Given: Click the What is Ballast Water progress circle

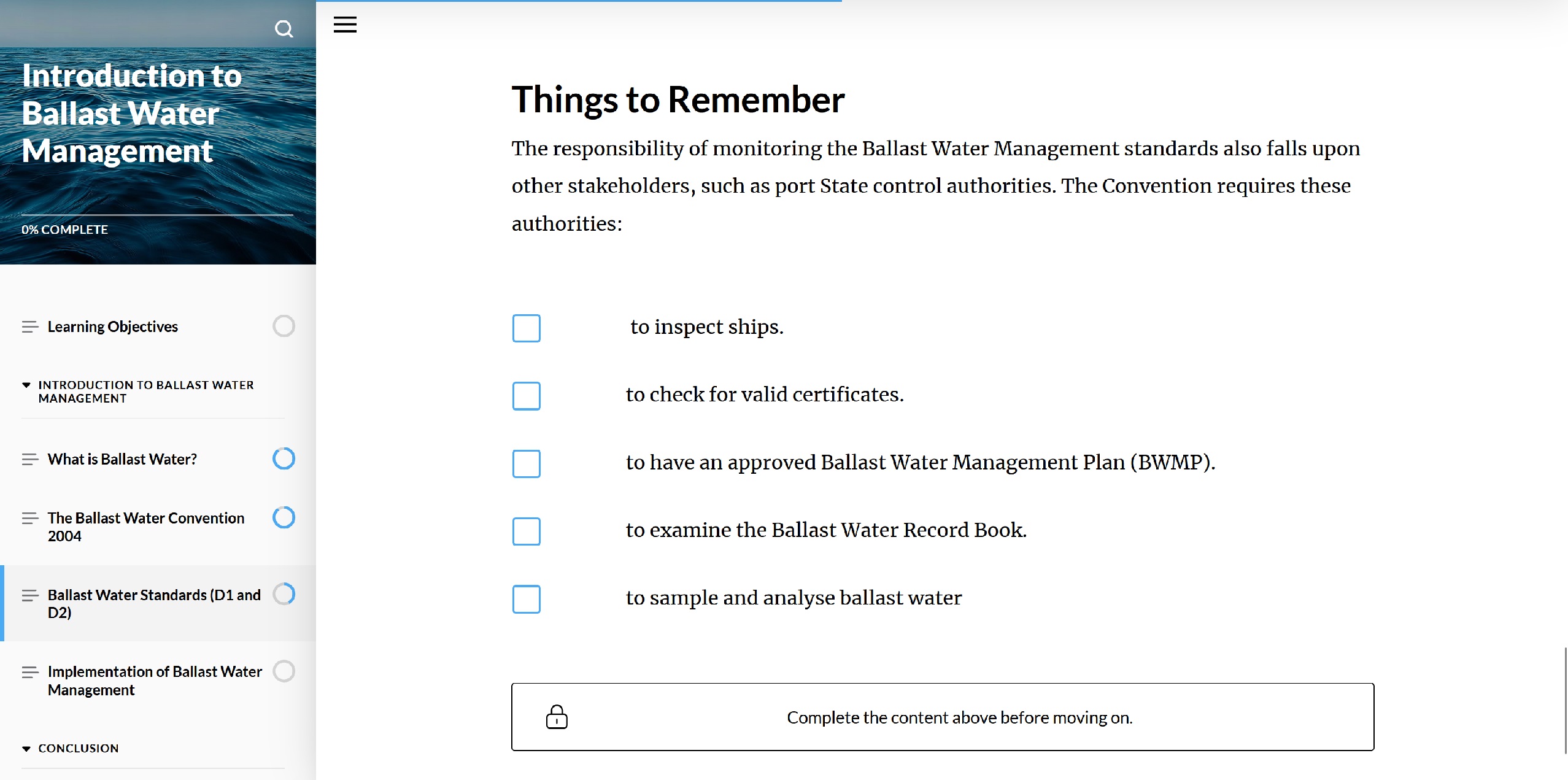Looking at the screenshot, I should [284, 458].
